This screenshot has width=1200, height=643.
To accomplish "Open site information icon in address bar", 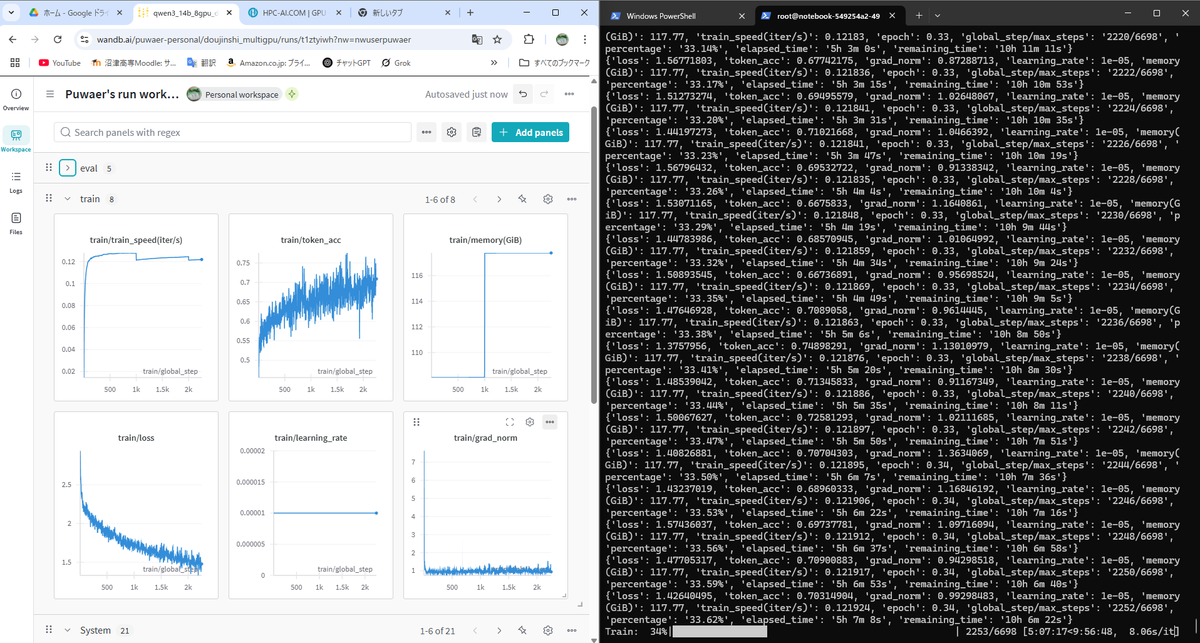I will pyautogui.click(x=87, y=39).
